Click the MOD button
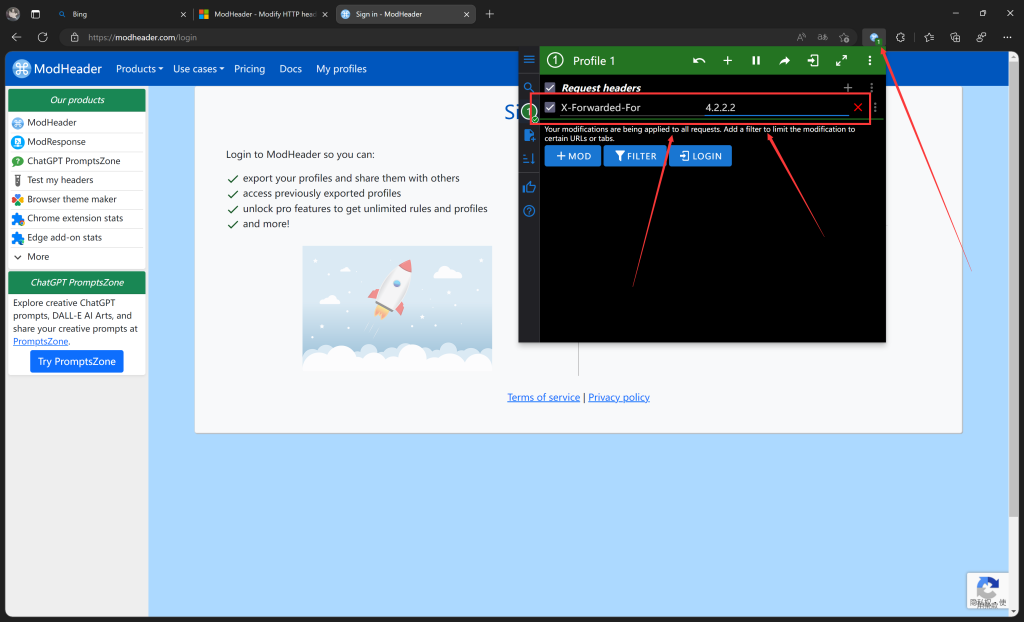The height and width of the screenshot is (622, 1024). coord(573,156)
